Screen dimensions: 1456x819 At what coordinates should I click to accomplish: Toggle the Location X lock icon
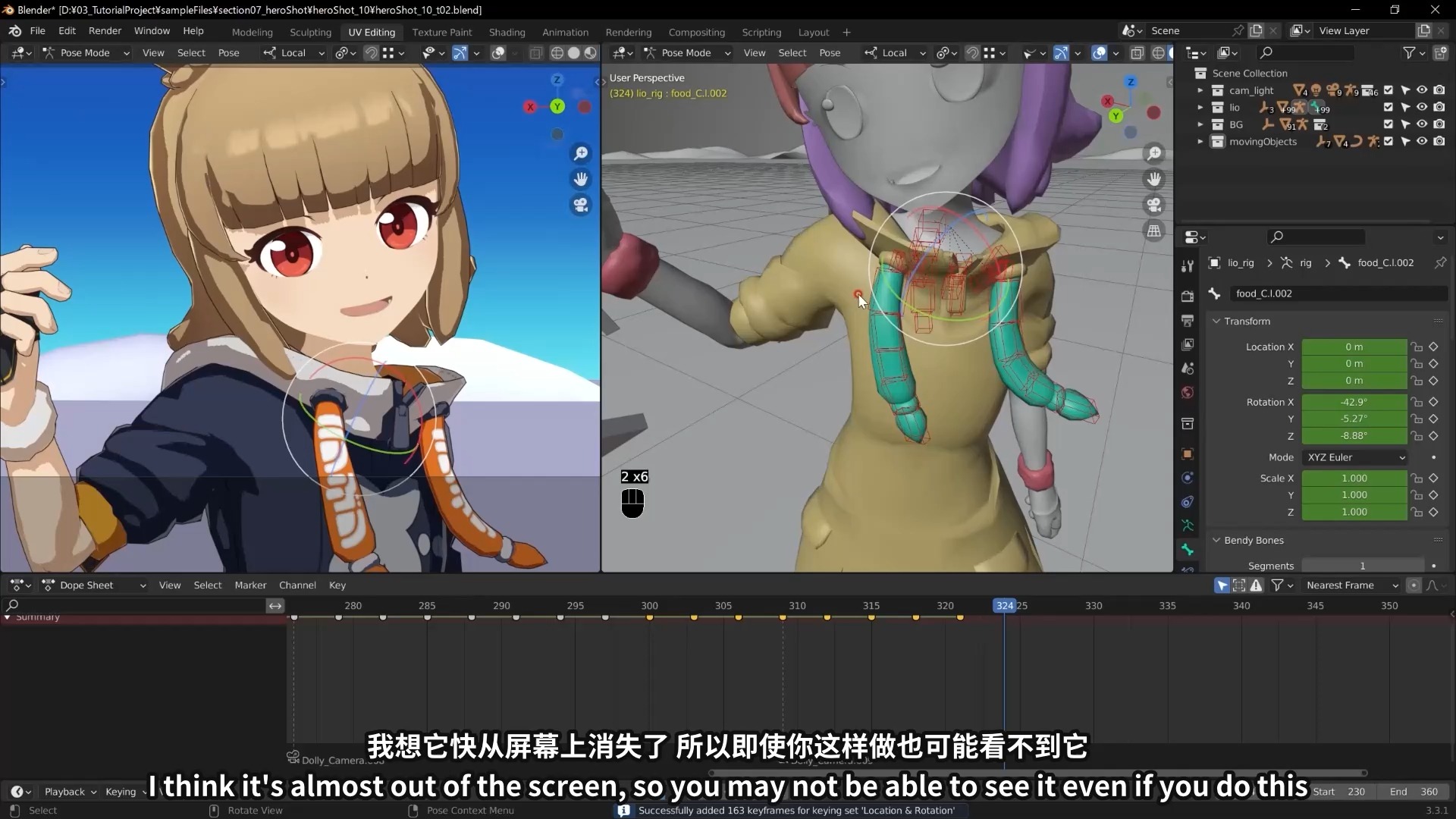(x=1417, y=347)
